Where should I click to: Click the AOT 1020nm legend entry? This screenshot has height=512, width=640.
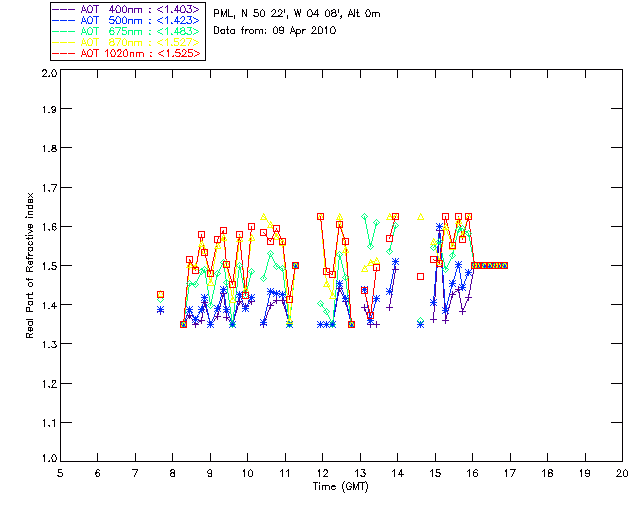(127, 53)
